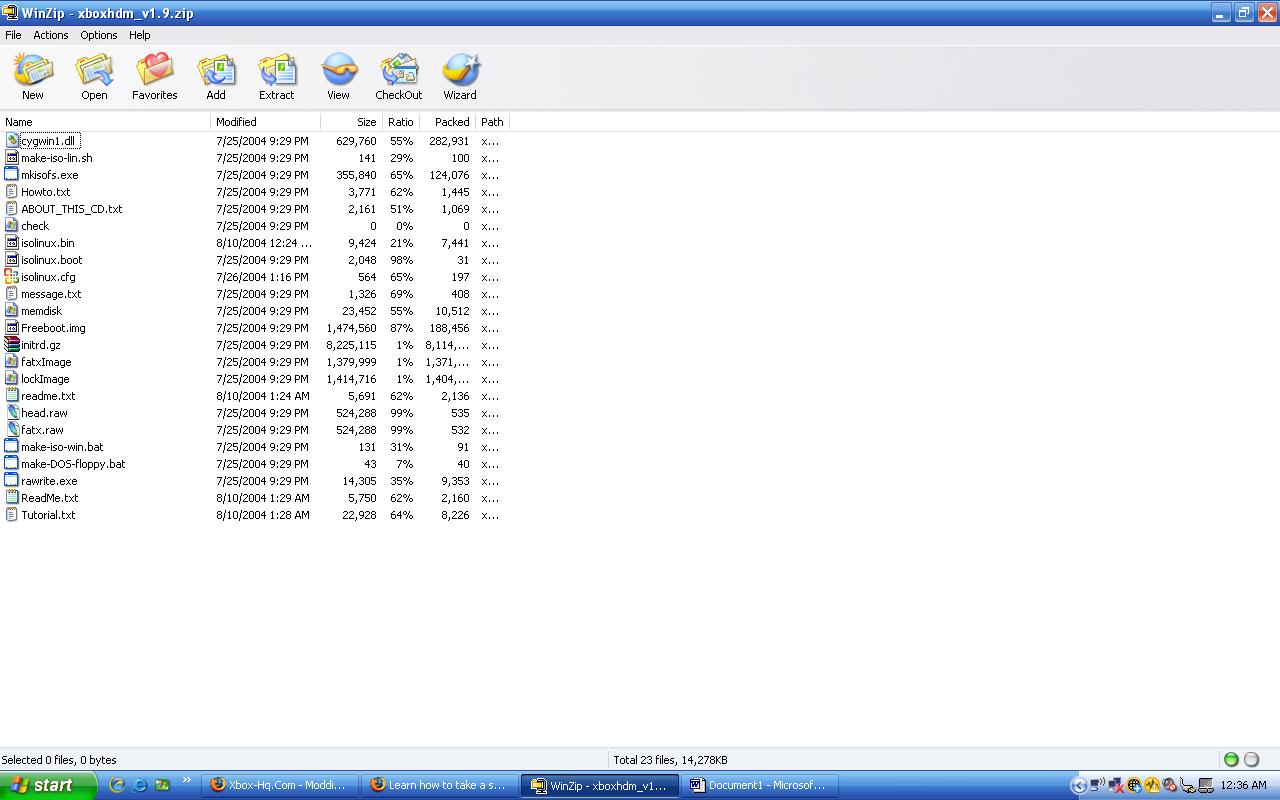This screenshot has height=800, width=1280.
Task: Open the Options menu
Action: point(99,35)
